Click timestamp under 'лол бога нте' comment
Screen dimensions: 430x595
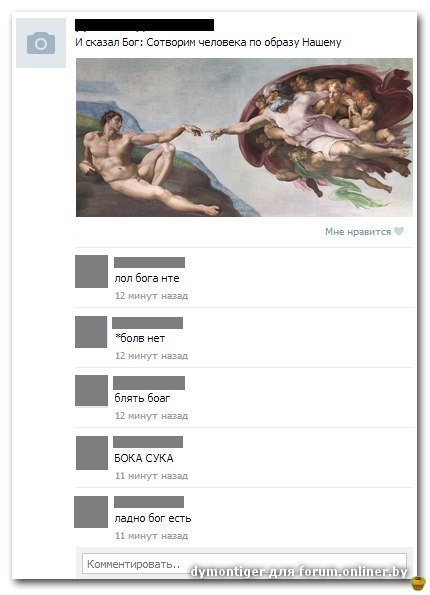pos(151,296)
